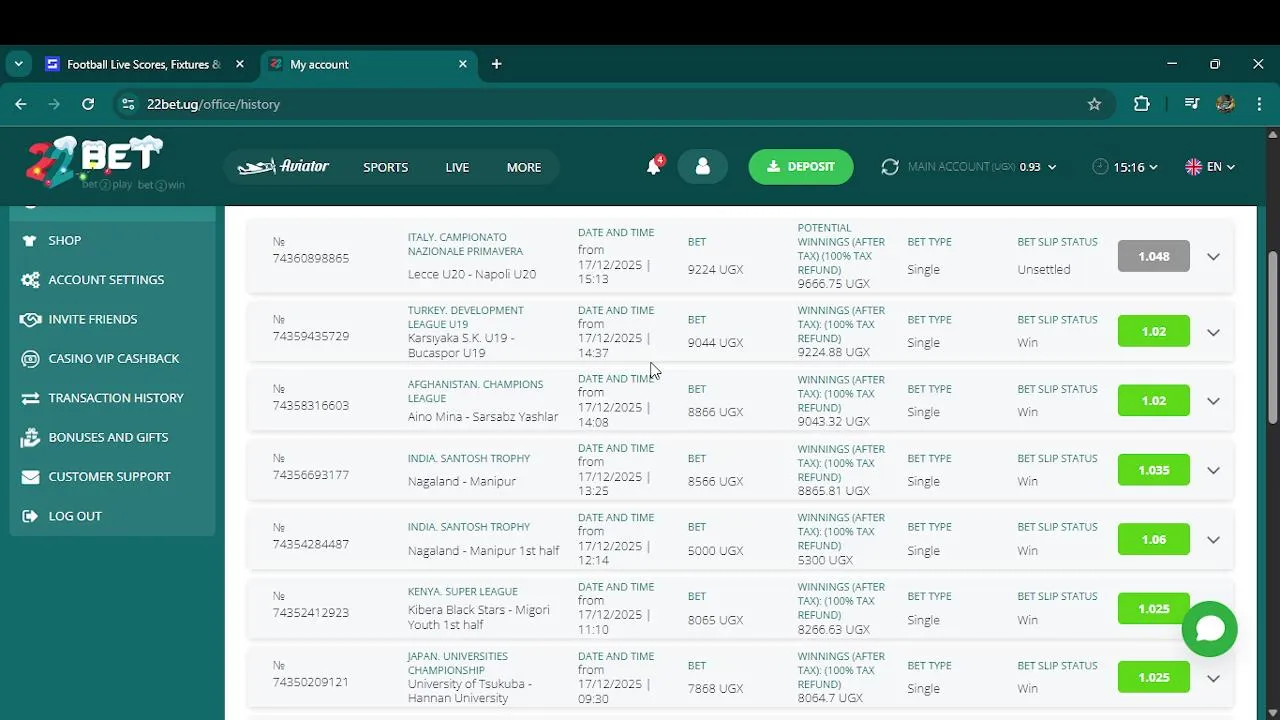Bookmark this page with star icon
This screenshot has height=720, width=1280.
pos(1094,104)
